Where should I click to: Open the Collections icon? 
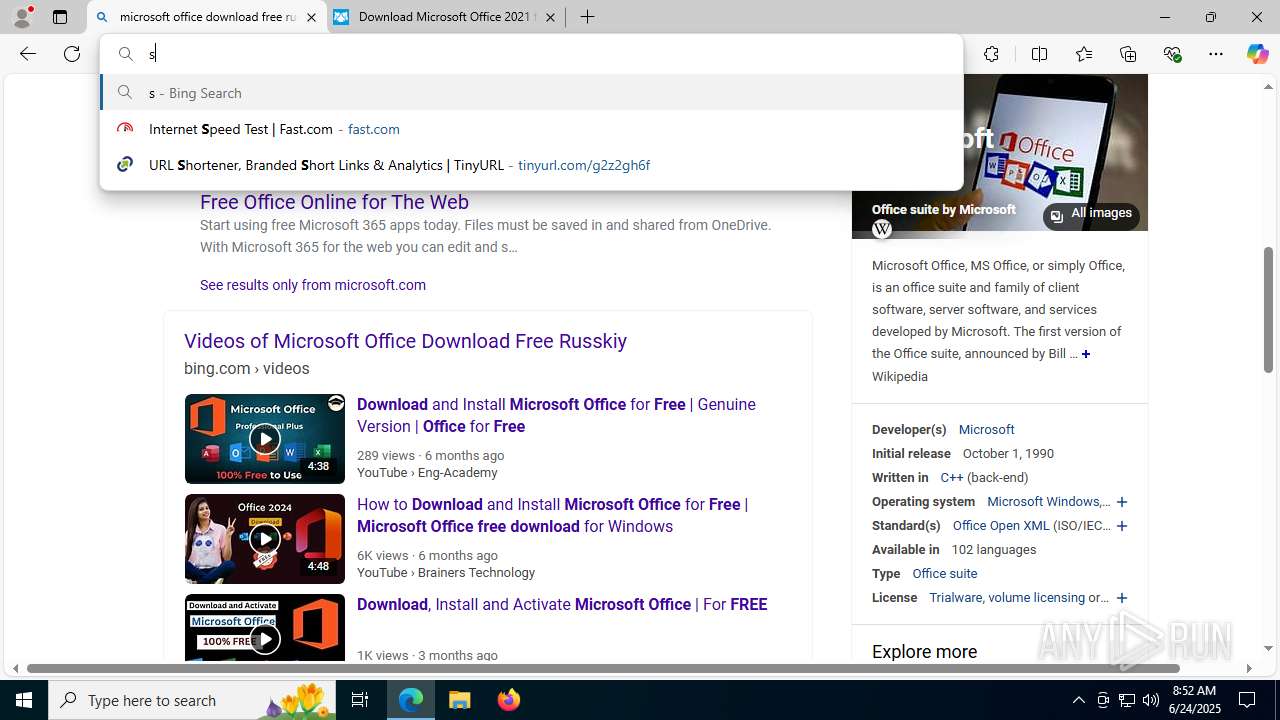click(x=1128, y=54)
